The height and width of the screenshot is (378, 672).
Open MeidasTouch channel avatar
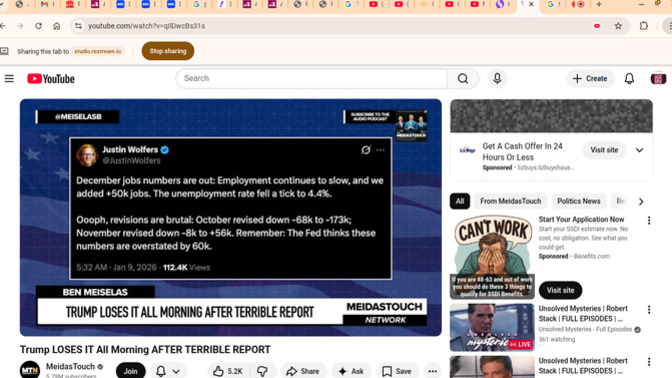coord(30,370)
